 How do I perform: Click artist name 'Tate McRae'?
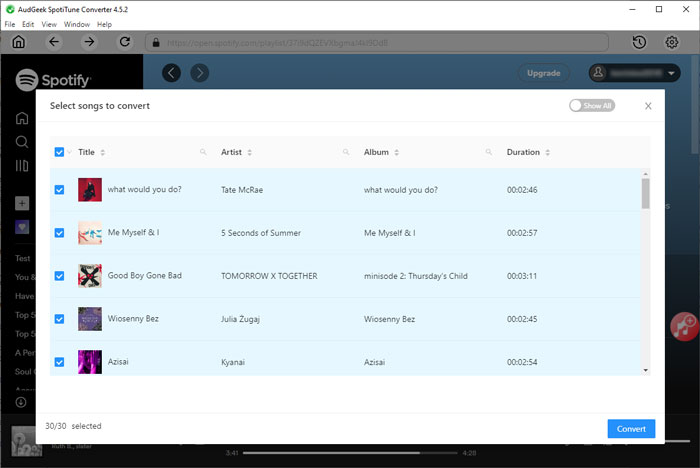coord(242,190)
